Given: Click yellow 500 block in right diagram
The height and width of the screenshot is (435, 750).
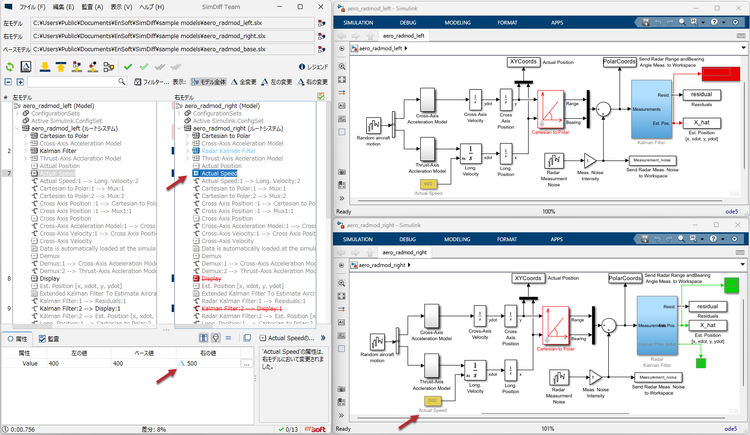Looking at the screenshot, I should [x=432, y=401].
